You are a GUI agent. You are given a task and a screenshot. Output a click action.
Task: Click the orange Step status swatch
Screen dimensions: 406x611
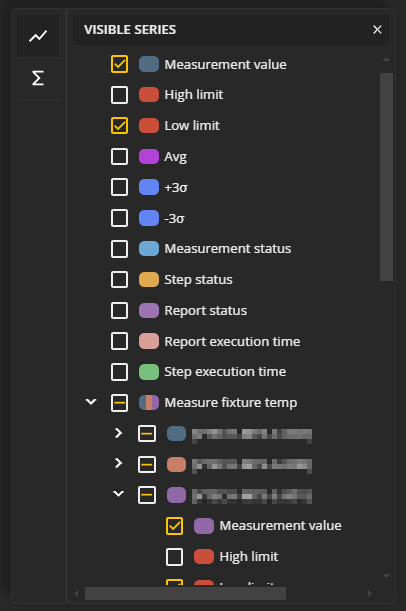(x=149, y=280)
